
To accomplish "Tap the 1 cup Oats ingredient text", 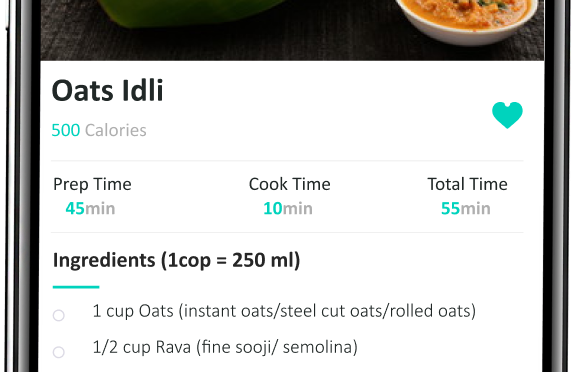I will [x=284, y=311].
